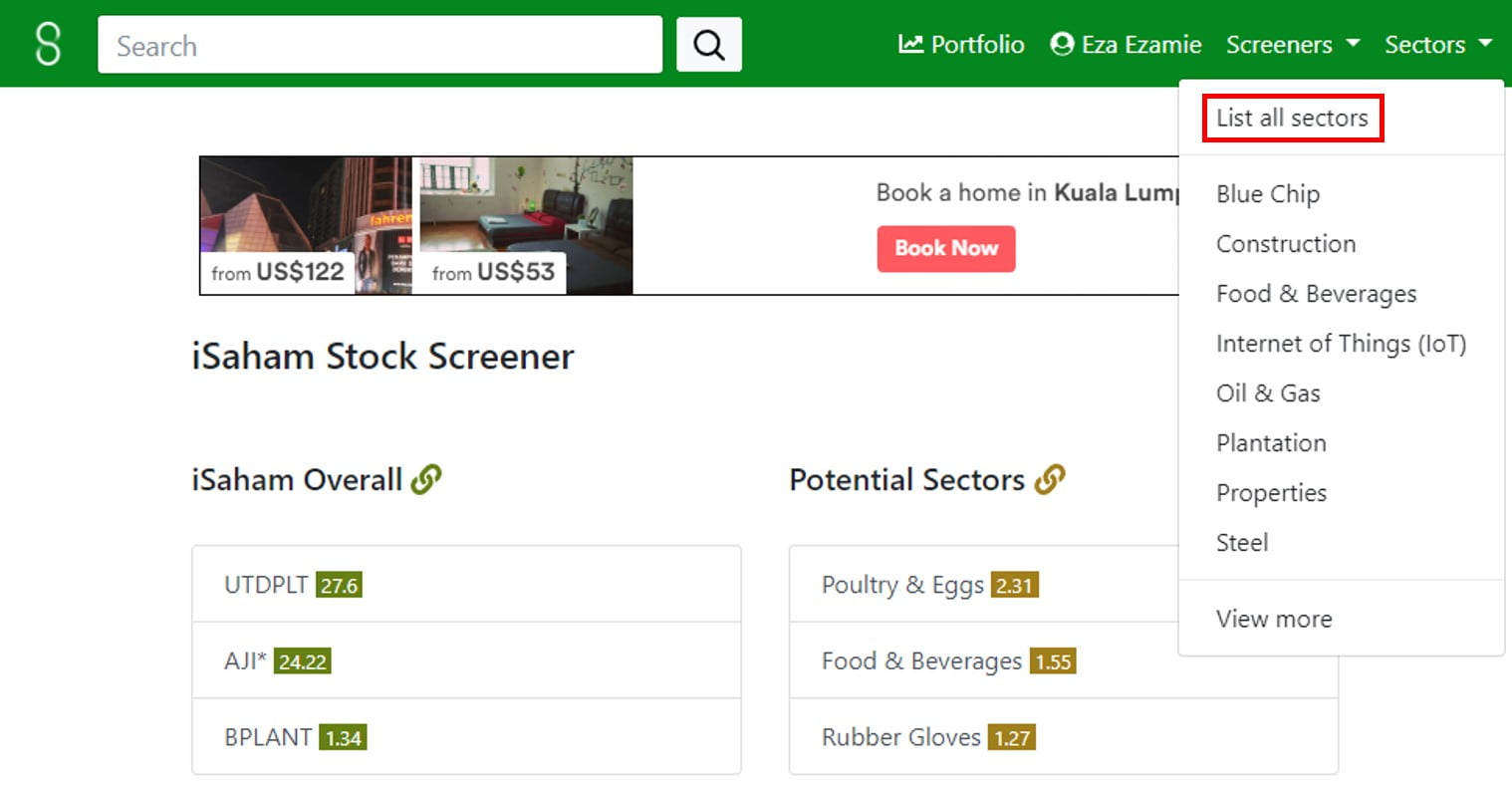The image size is (1512, 786).
Task: Collapse the Sectors dropdown
Action: 1437,45
